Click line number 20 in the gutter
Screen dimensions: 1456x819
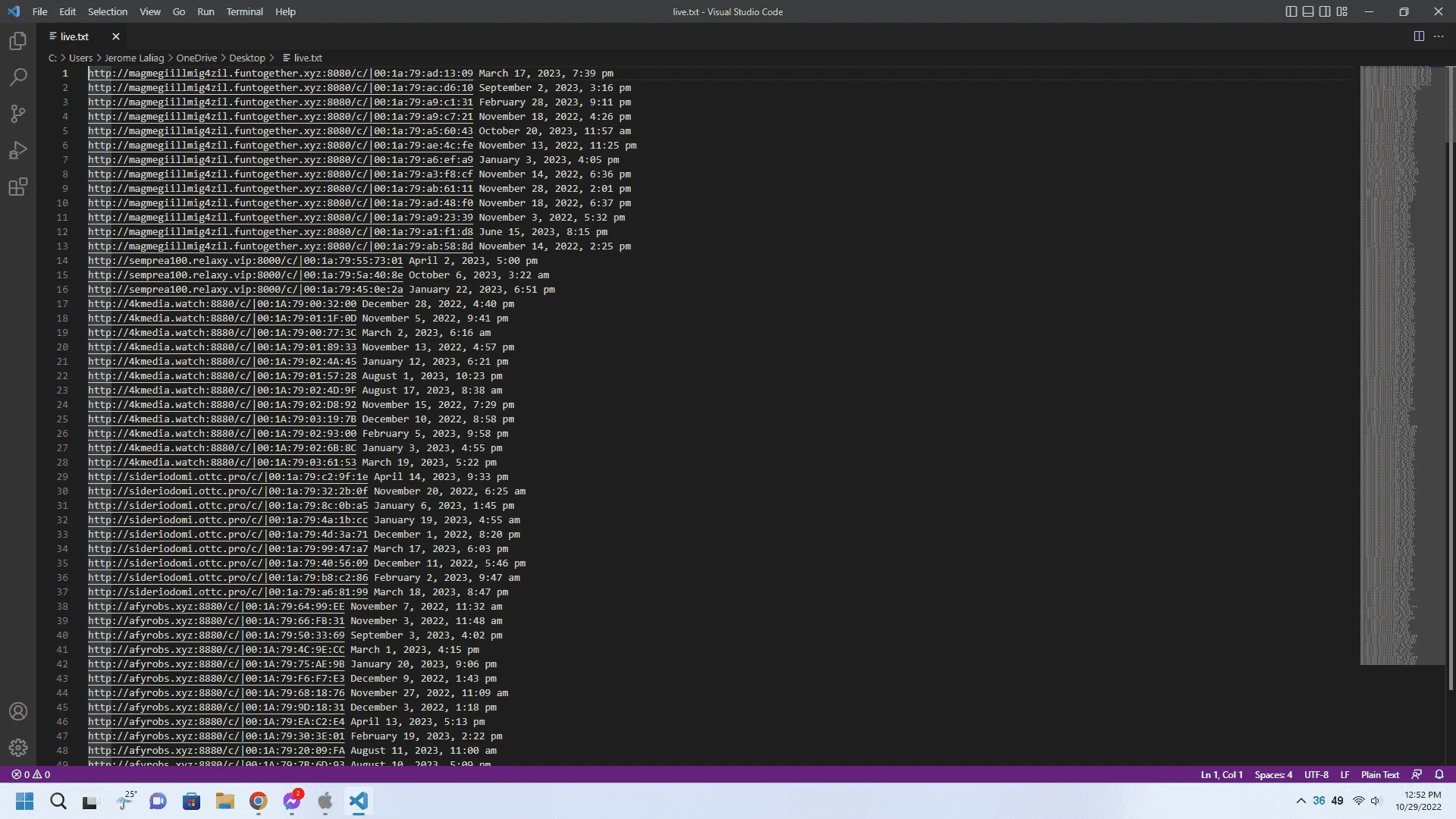pyautogui.click(x=62, y=347)
